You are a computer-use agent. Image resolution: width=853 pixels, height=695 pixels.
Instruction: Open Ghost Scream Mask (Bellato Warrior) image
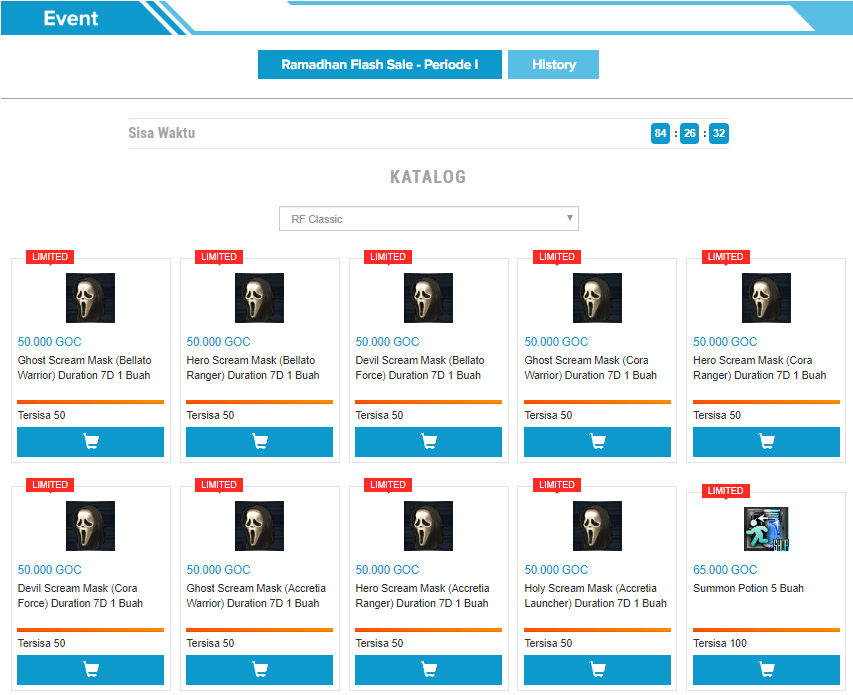90,298
